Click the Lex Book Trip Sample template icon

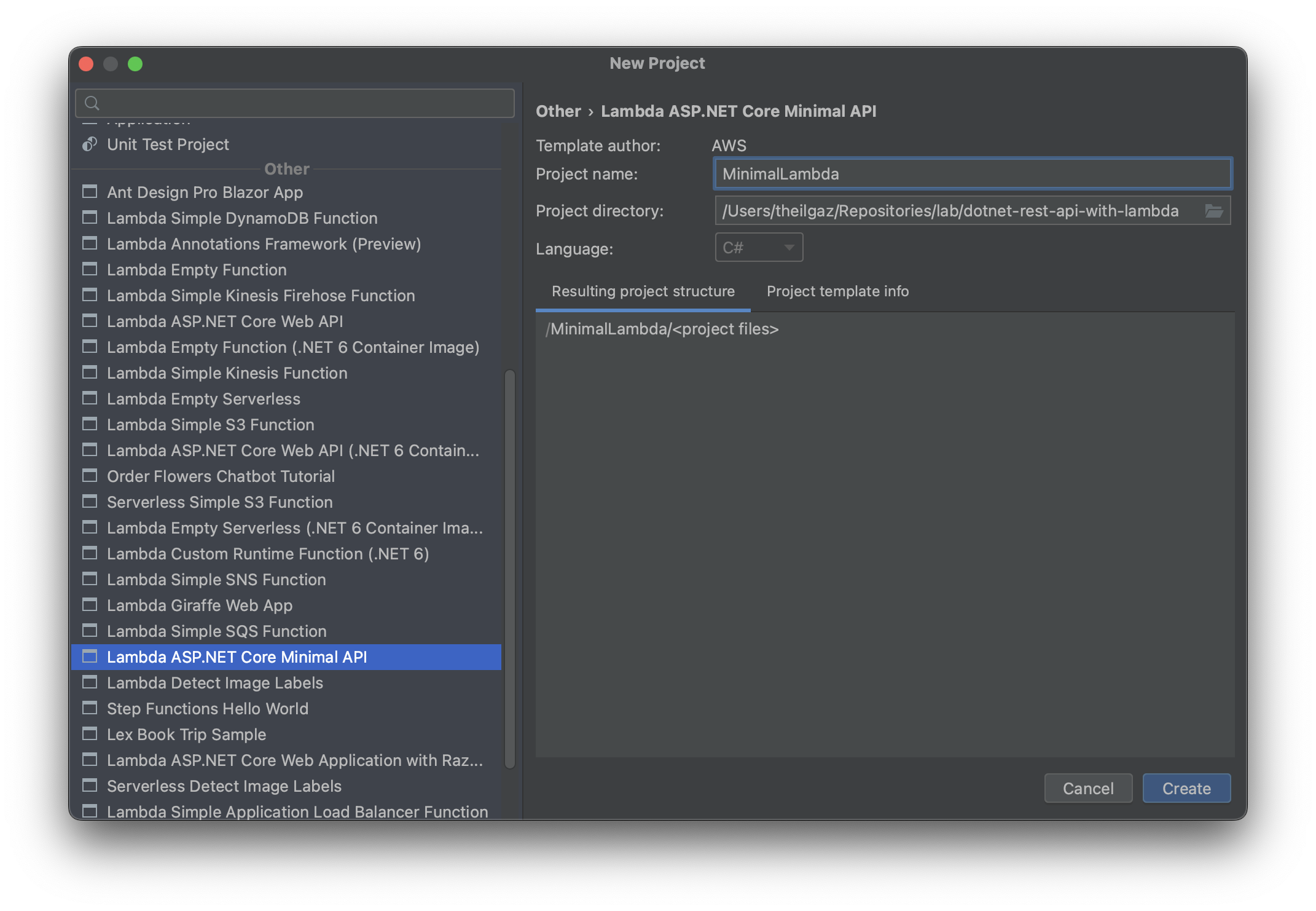(x=90, y=734)
